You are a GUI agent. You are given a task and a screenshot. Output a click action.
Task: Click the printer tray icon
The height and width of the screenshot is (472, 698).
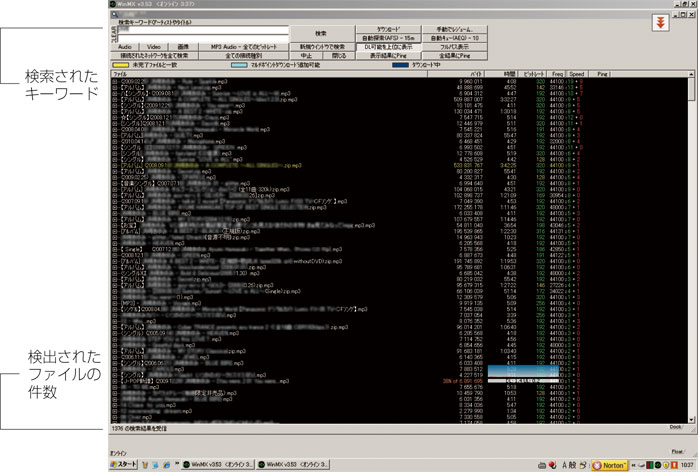tap(542, 465)
